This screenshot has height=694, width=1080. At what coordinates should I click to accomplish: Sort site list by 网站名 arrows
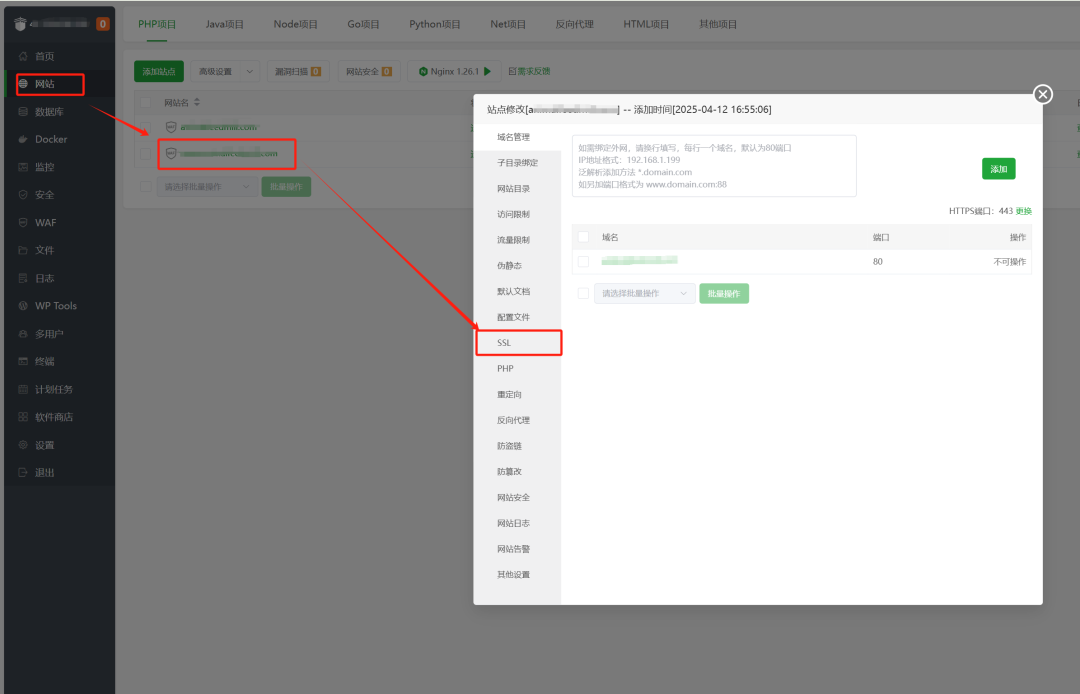pos(197,102)
